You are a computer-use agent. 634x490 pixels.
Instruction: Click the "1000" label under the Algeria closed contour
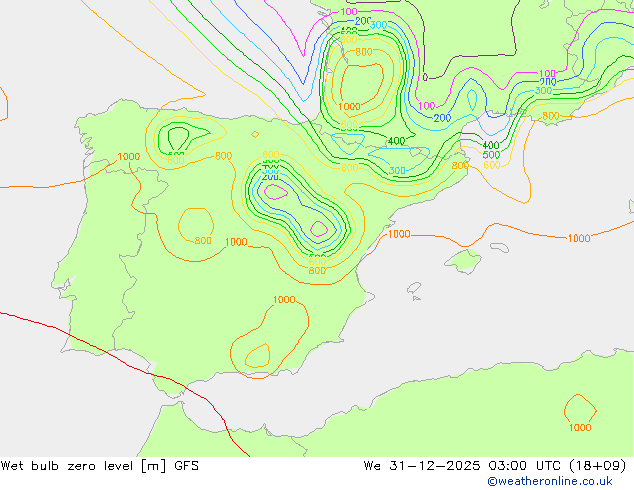click(x=580, y=427)
